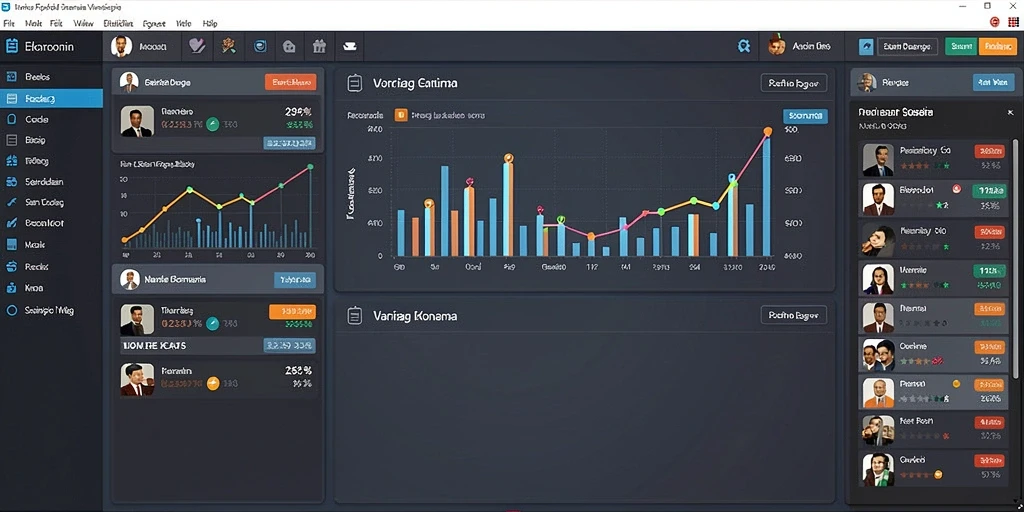This screenshot has width=1024, height=512.
Task: Click the blue arrow share icon
Action: pyautogui.click(x=866, y=46)
